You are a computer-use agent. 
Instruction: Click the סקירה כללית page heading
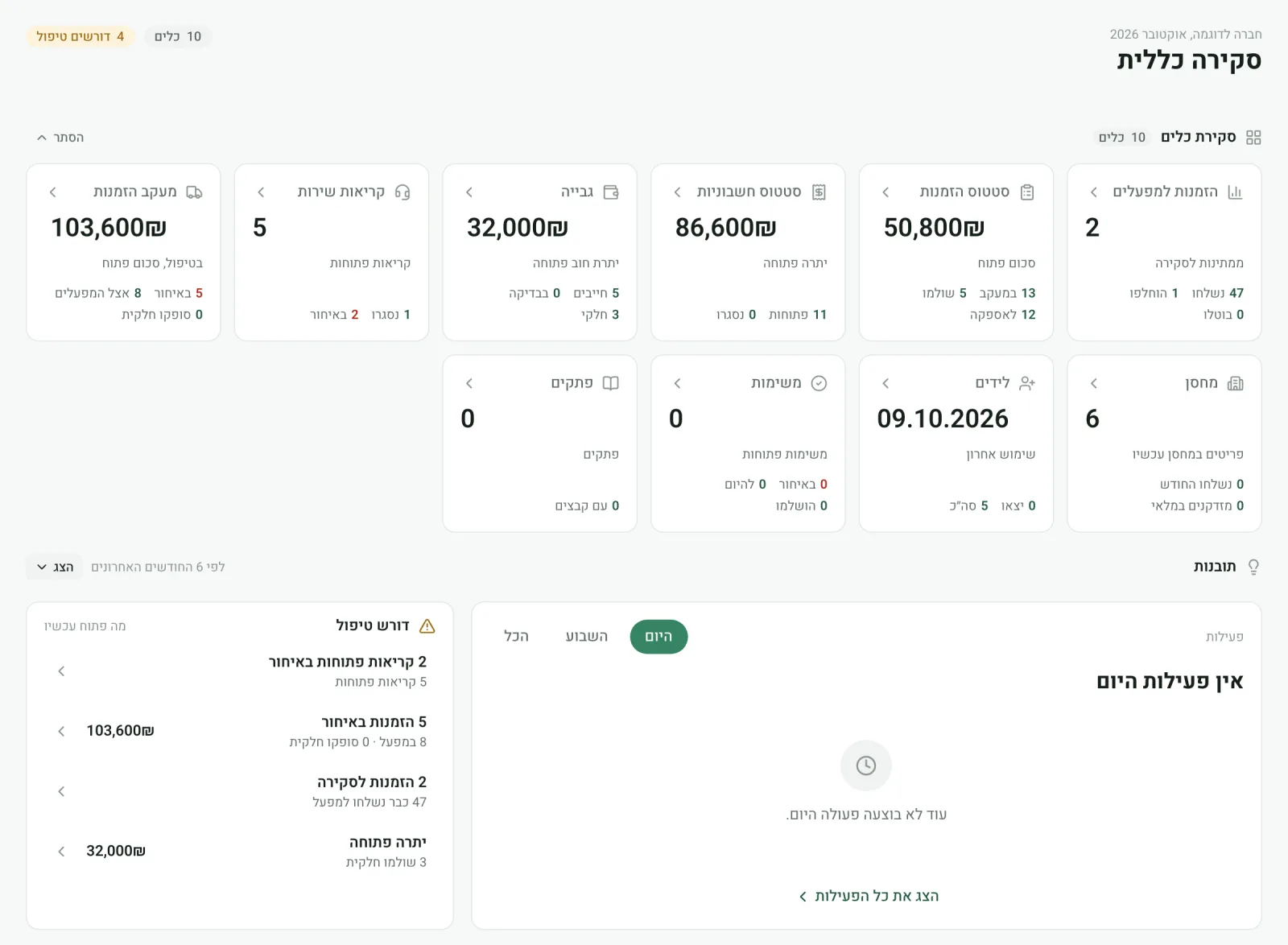pos(1189,60)
